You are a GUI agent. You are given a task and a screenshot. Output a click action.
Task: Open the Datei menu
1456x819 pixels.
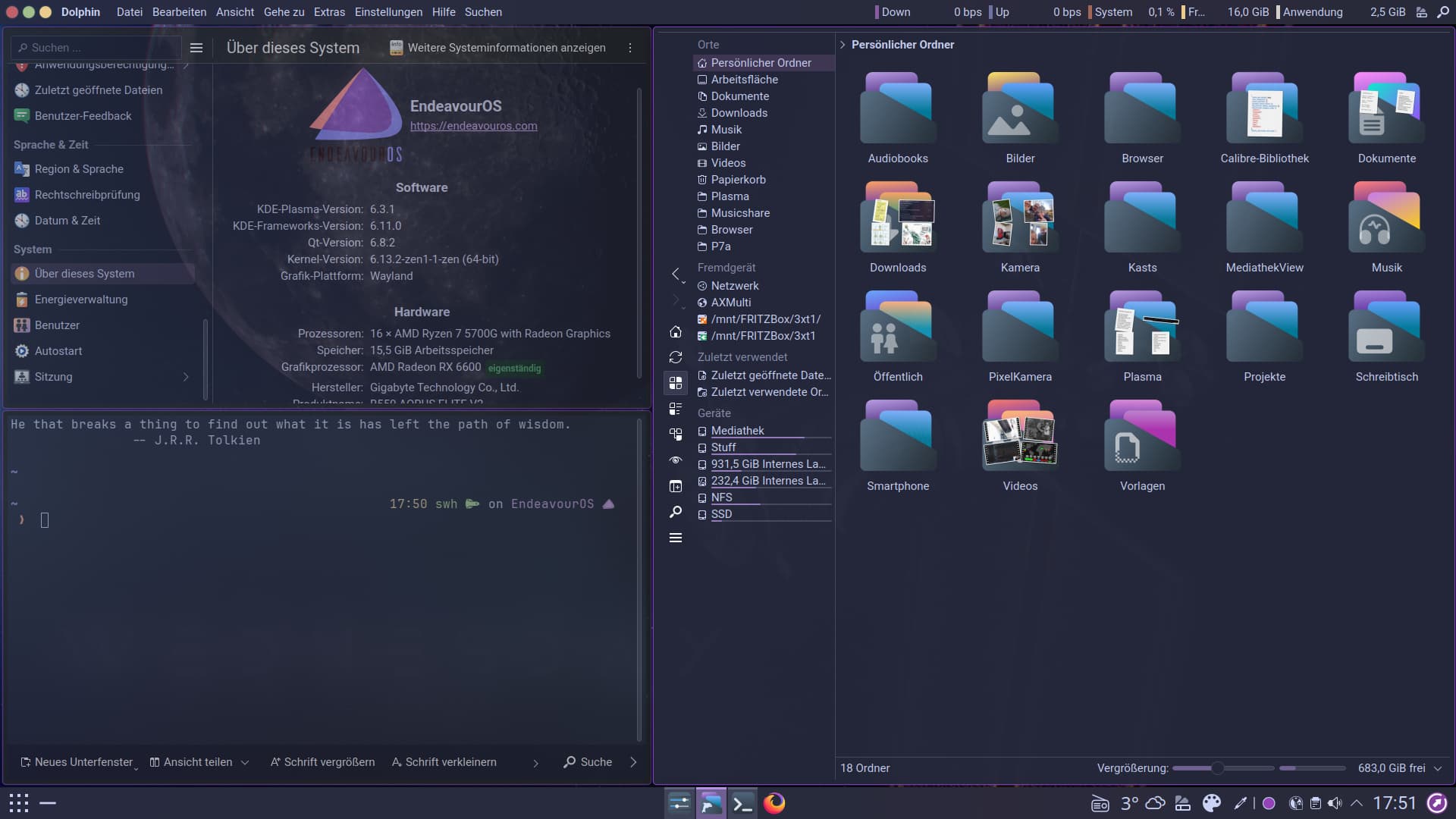pos(130,12)
